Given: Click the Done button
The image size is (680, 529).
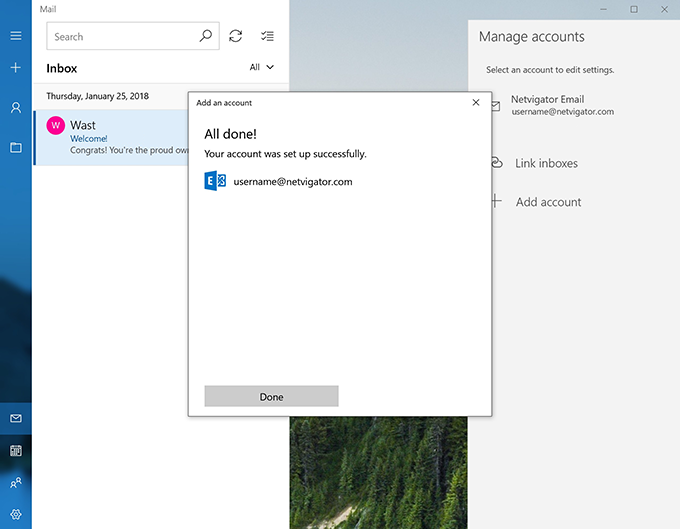Looking at the screenshot, I should (x=271, y=396).
